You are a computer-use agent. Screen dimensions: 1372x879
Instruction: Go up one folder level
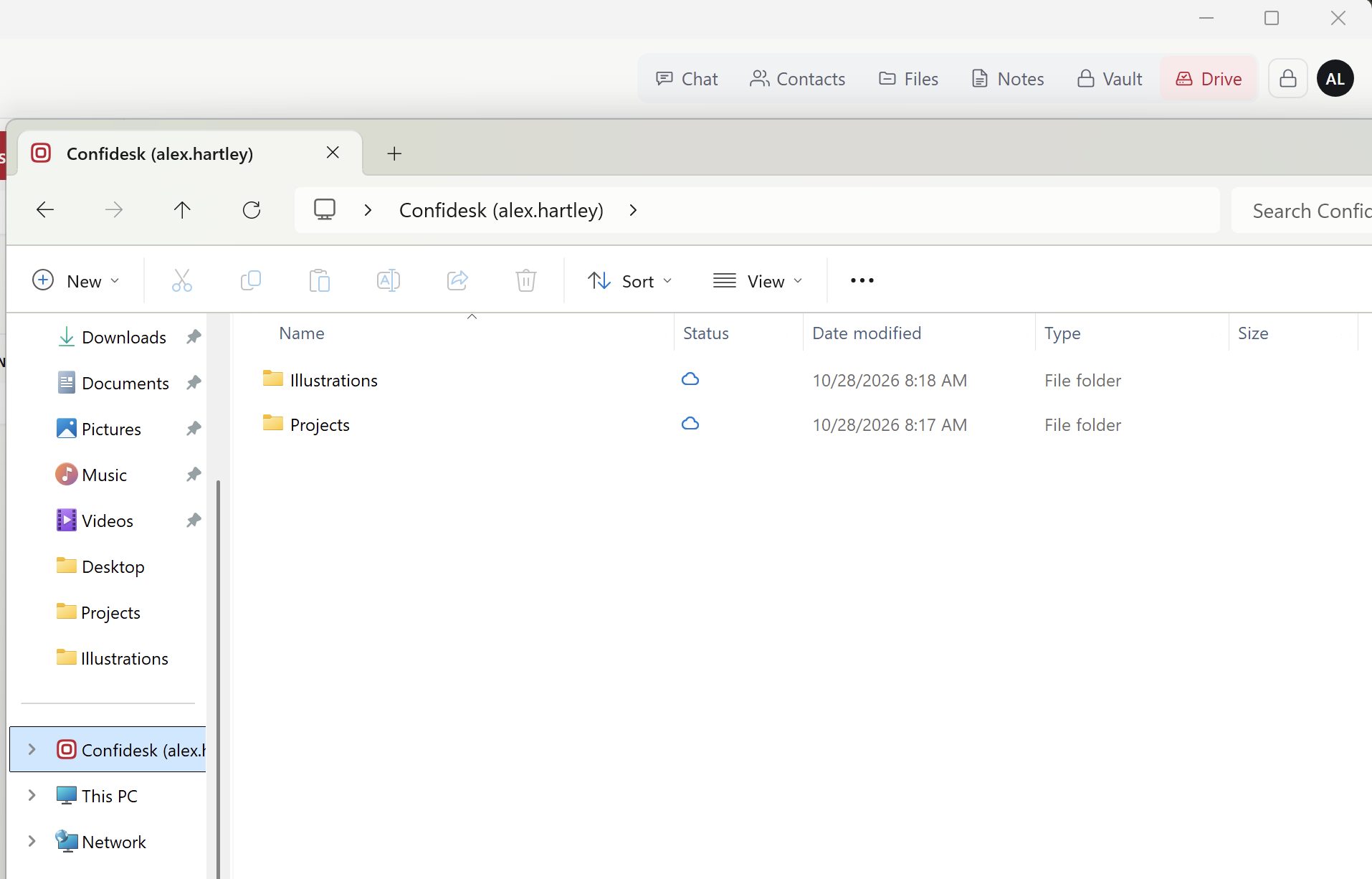pyautogui.click(x=182, y=210)
